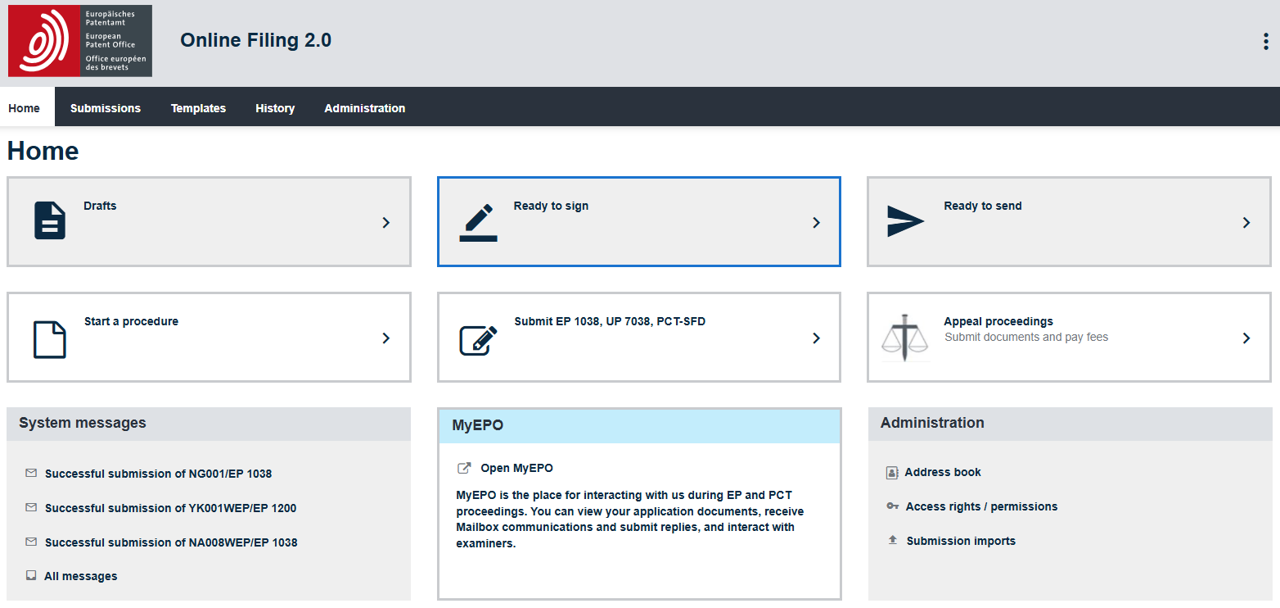Viewport: 1280px width, 608px height.
Task: Open Access rights / permissions link
Action: point(981,507)
